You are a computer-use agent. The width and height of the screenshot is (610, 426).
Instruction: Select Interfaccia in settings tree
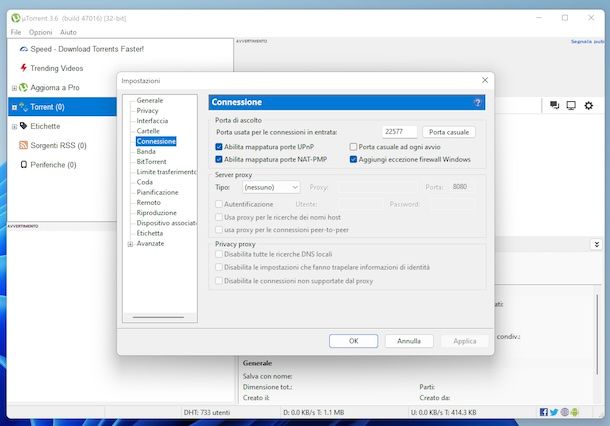pyautogui.click(x=152, y=121)
